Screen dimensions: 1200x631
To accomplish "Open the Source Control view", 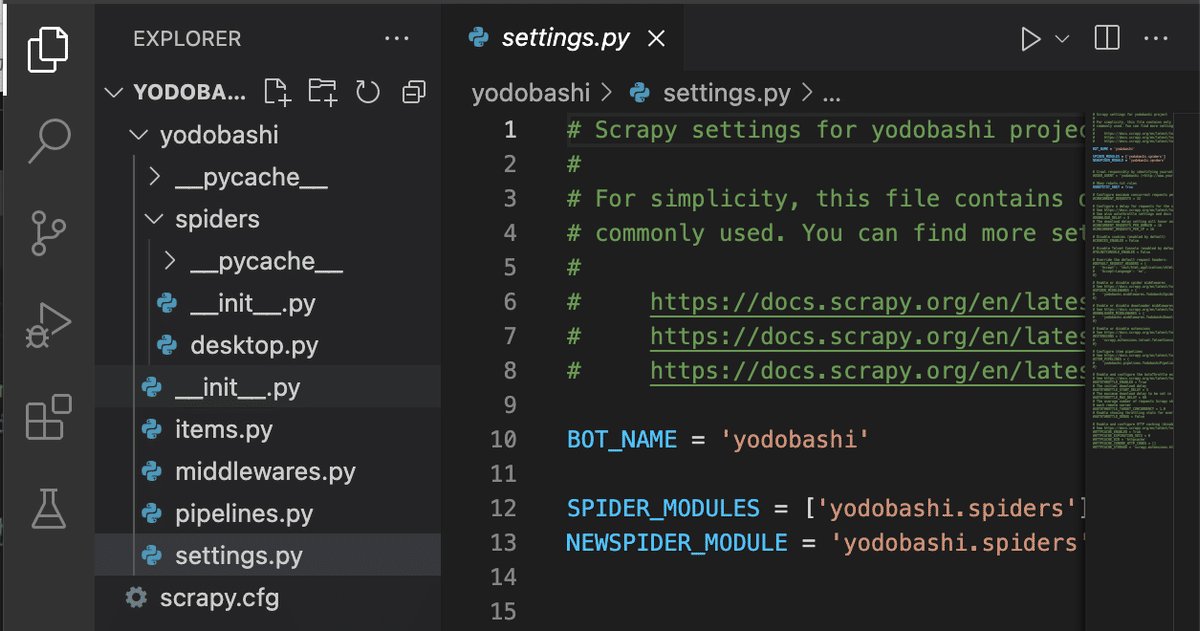I will click(x=48, y=233).
